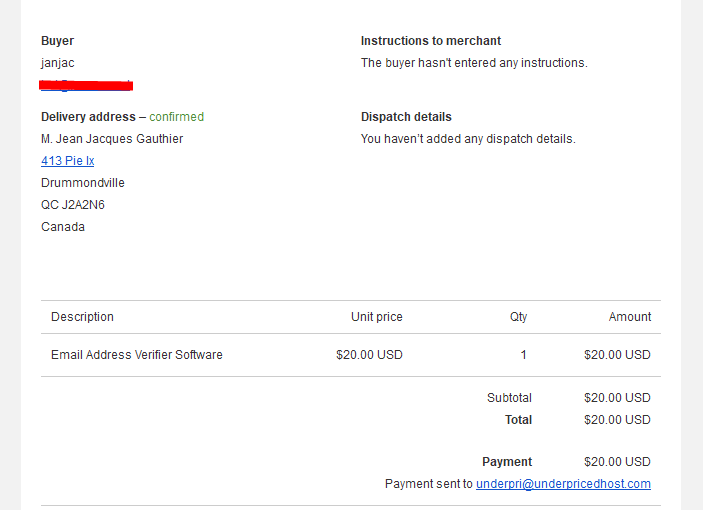703x510 pixels.
Task: Click the postal code QC J2A2N6
Action: coord(73,205)
